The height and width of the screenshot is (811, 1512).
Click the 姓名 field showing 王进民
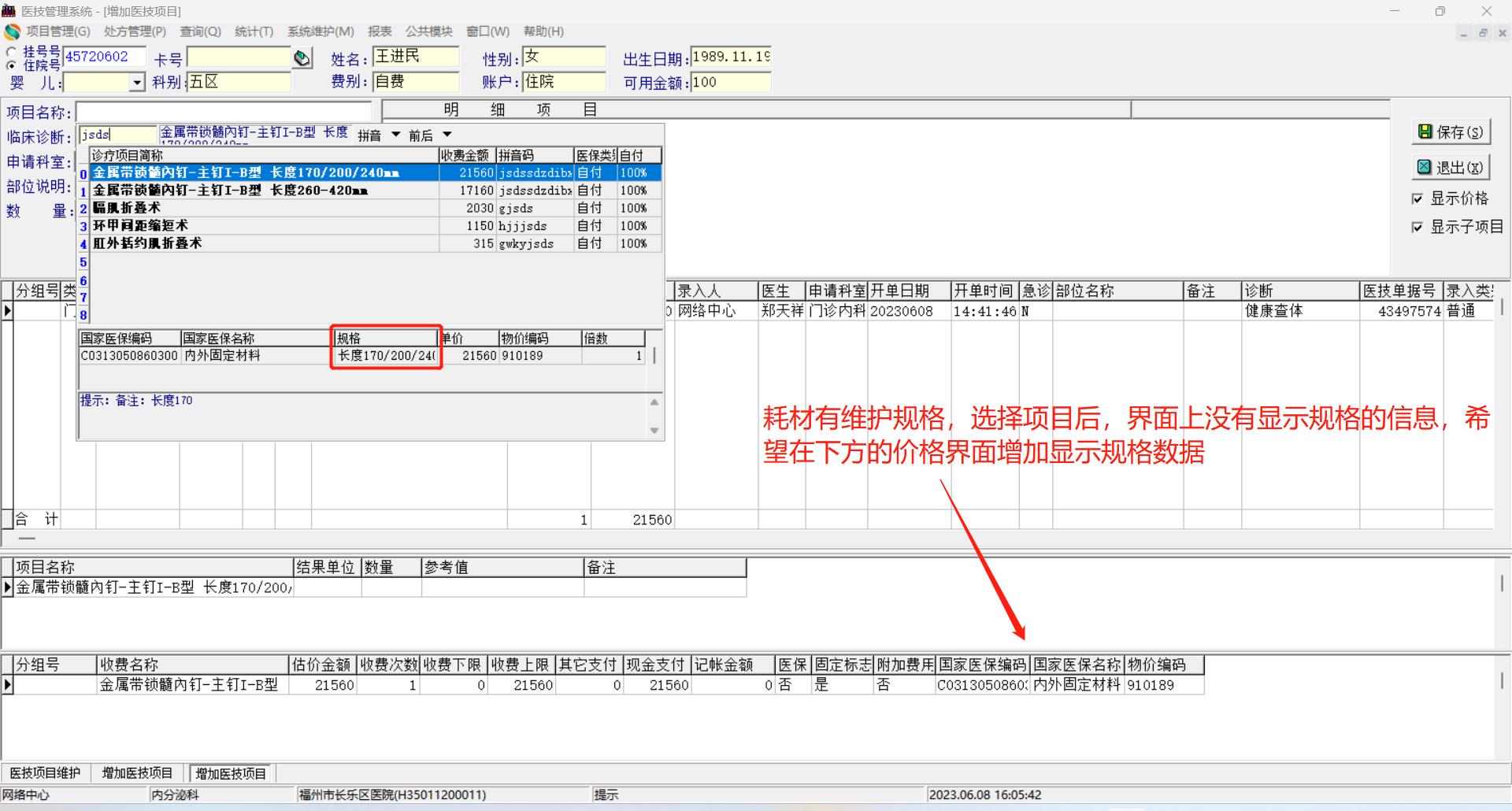pos(415,57)
